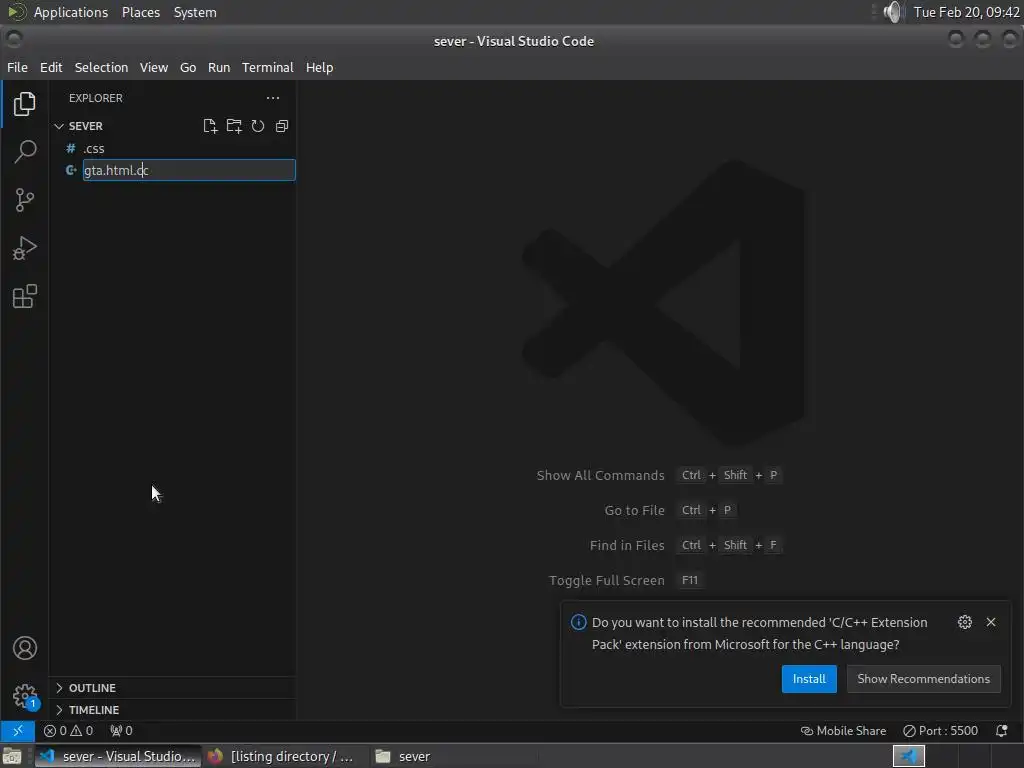The height and width of the screenshot is (768, 1024).
Task: Open notification settings gear for C/C++ prompt
Action: 965,622
